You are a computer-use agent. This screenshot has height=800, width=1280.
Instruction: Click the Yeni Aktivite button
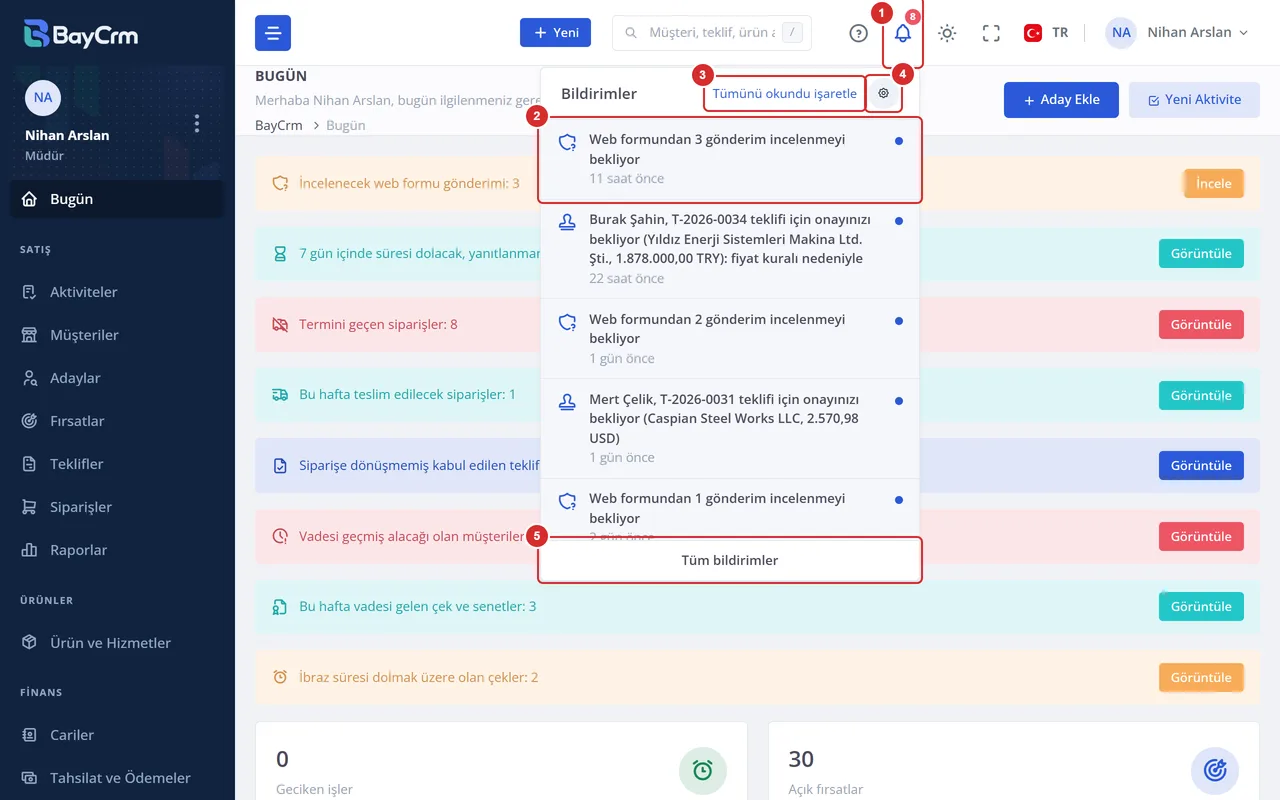click(x=1194, y=100)
